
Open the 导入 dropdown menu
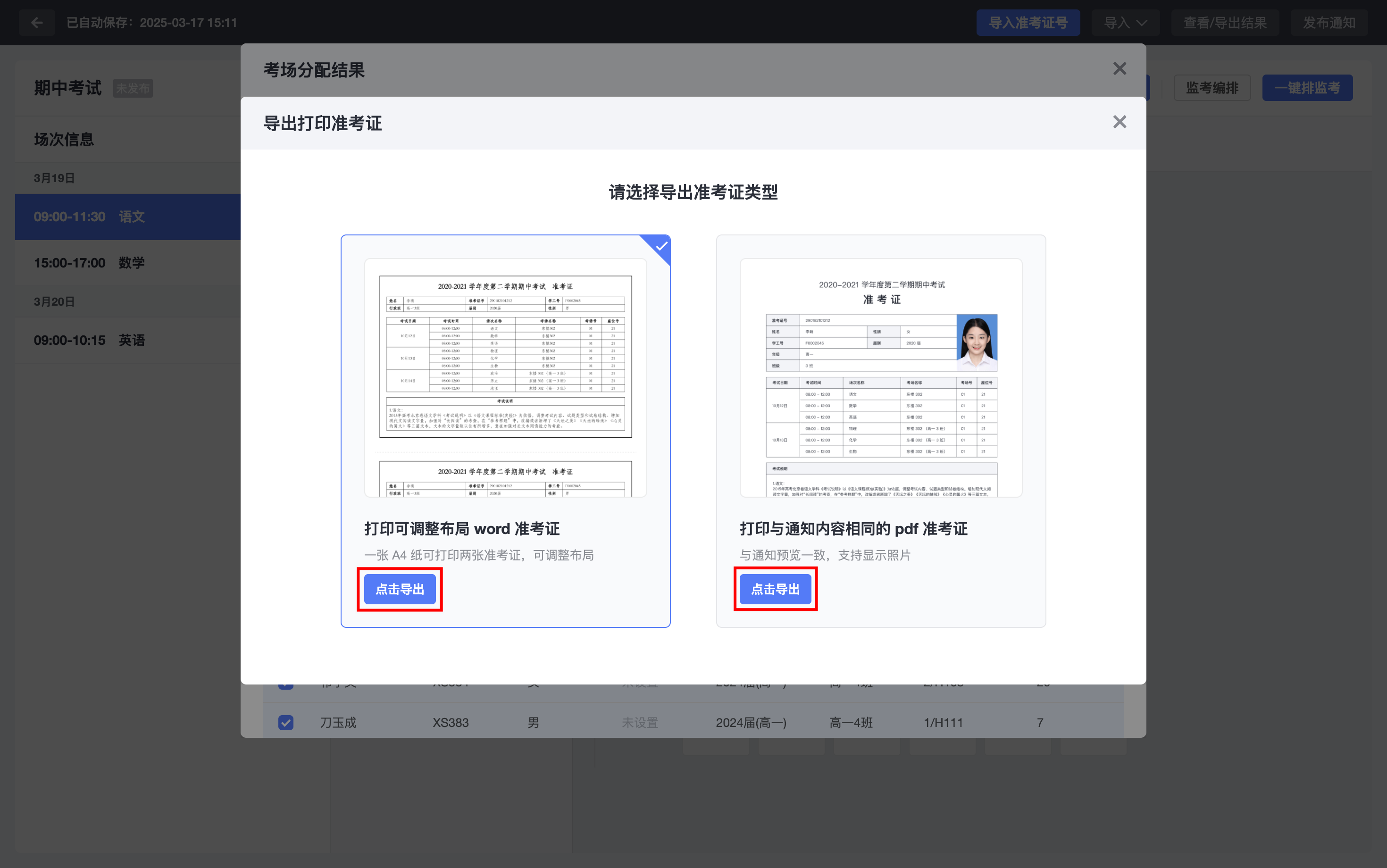click(1125, 22)
